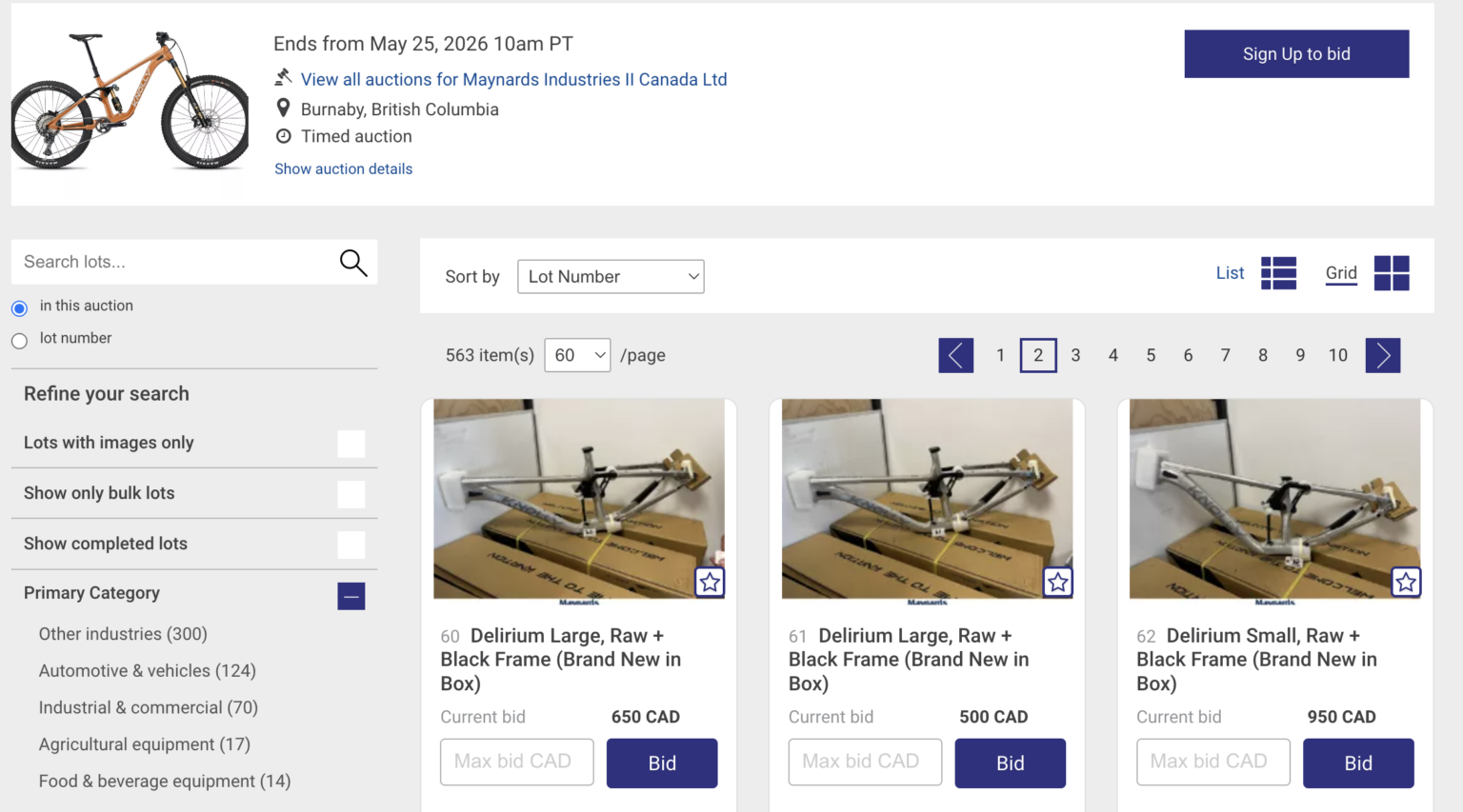The height and width of the screenshot is (812, 1463).
Task: Go to previous page arrow
Action: 955,355
